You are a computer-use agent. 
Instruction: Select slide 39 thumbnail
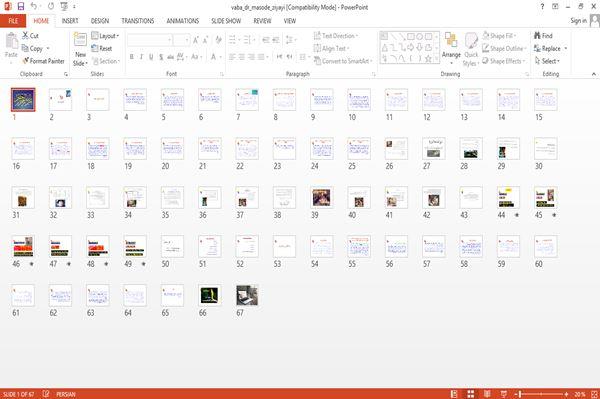[x=321, y=197]
